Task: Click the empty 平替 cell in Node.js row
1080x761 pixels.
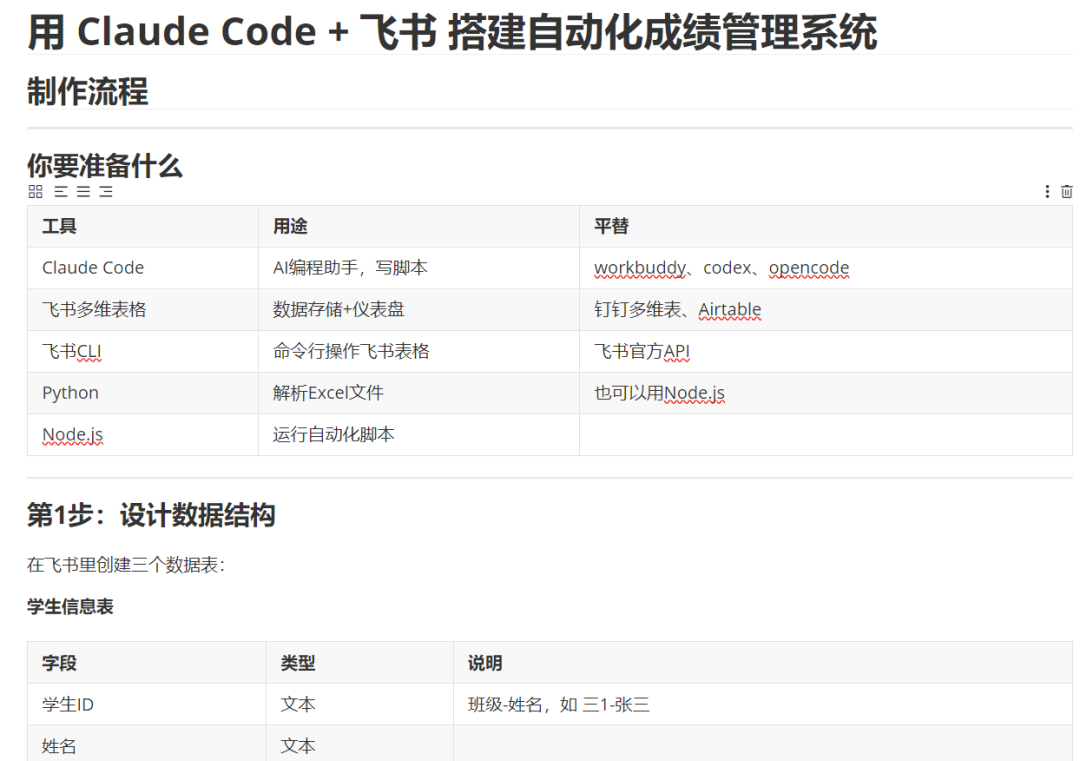Action: (826, 435)
